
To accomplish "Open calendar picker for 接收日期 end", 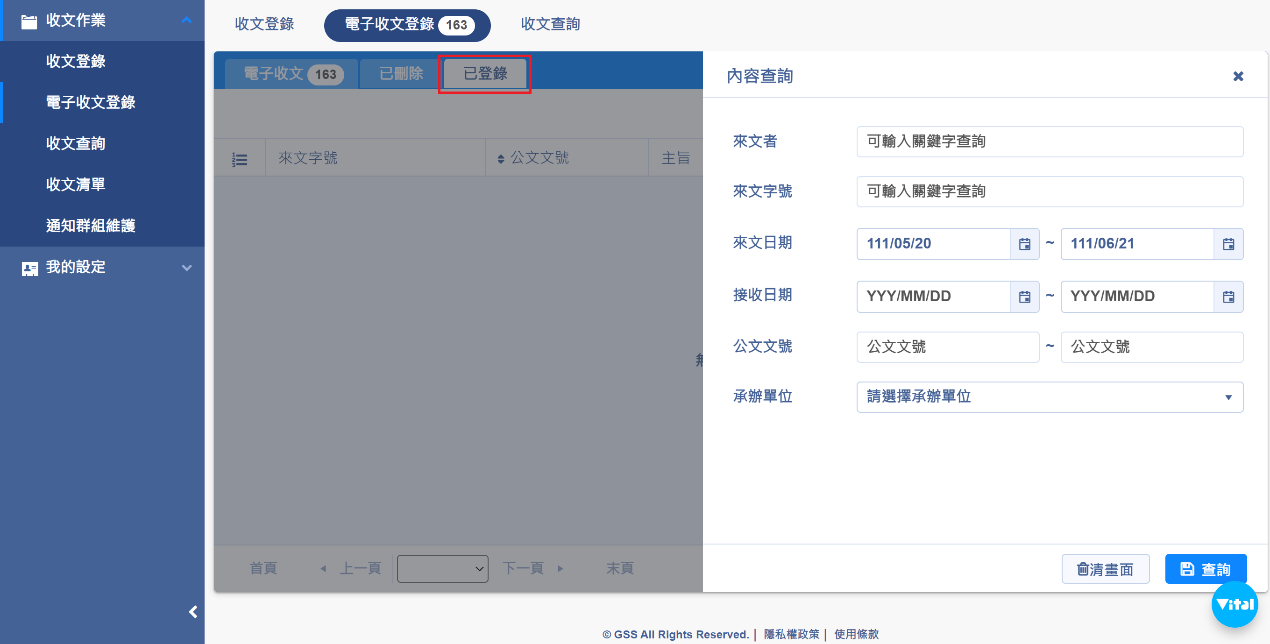I will pyautogui.click(x=1228, y=296).
